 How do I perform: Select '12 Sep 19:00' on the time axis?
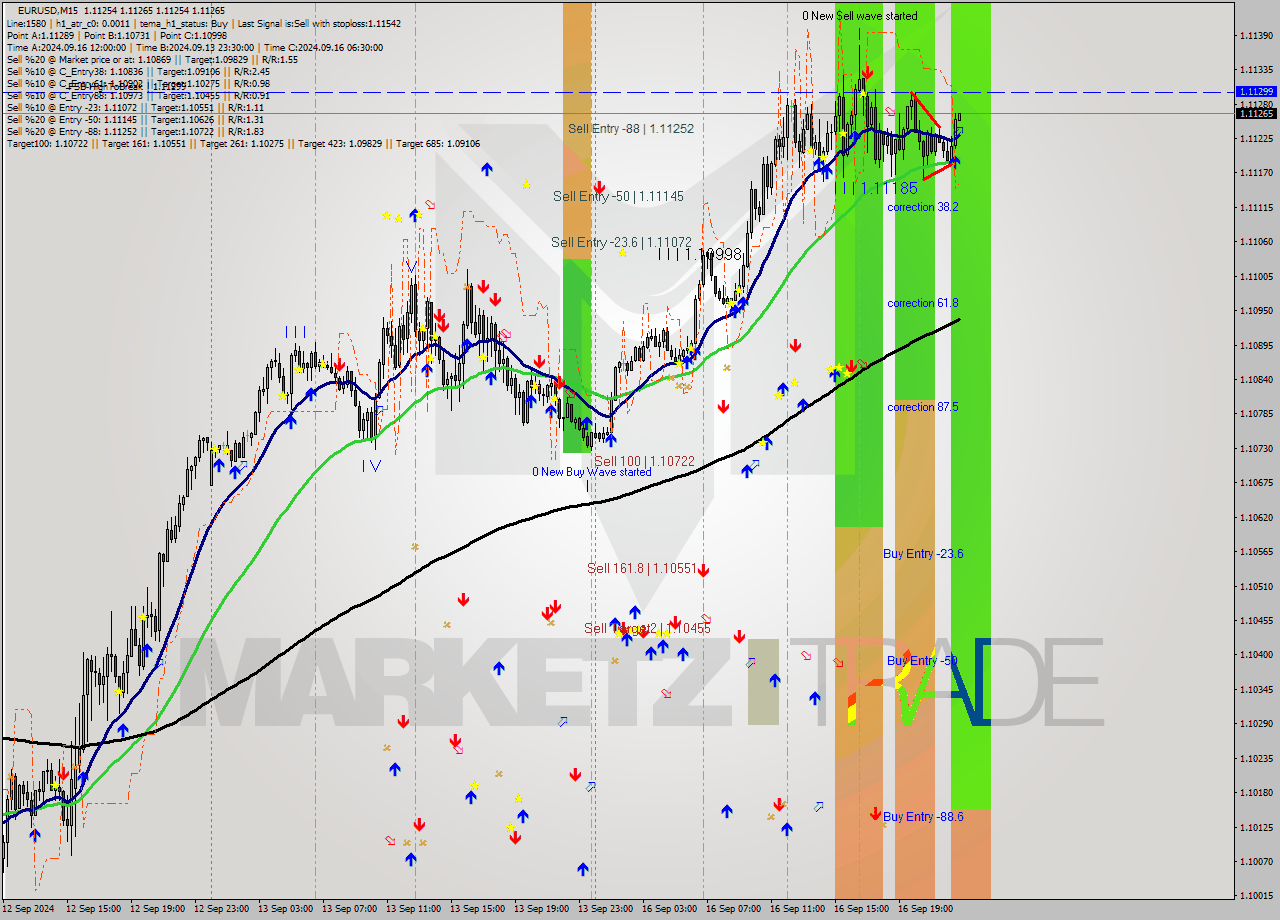point(157,909)
